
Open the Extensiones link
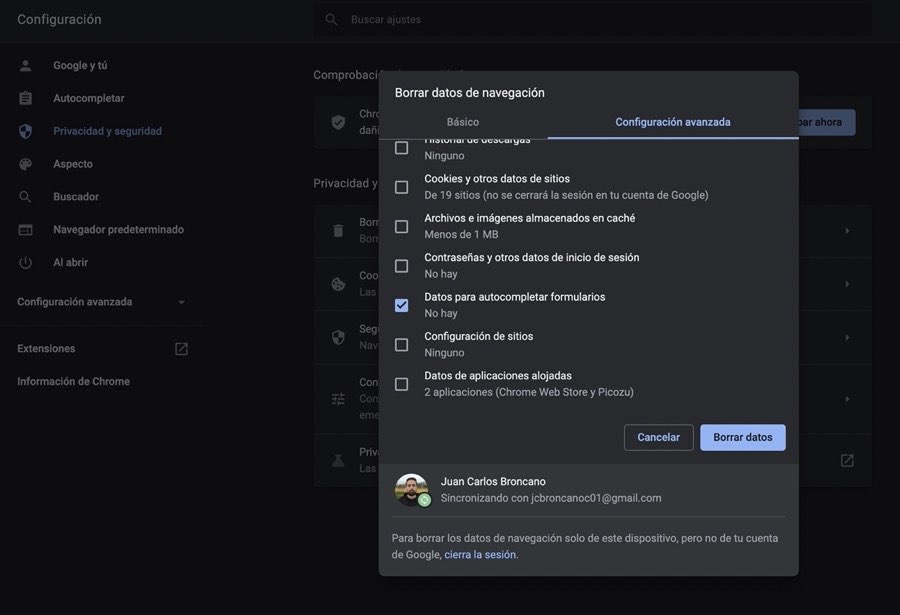pos(46,349)
